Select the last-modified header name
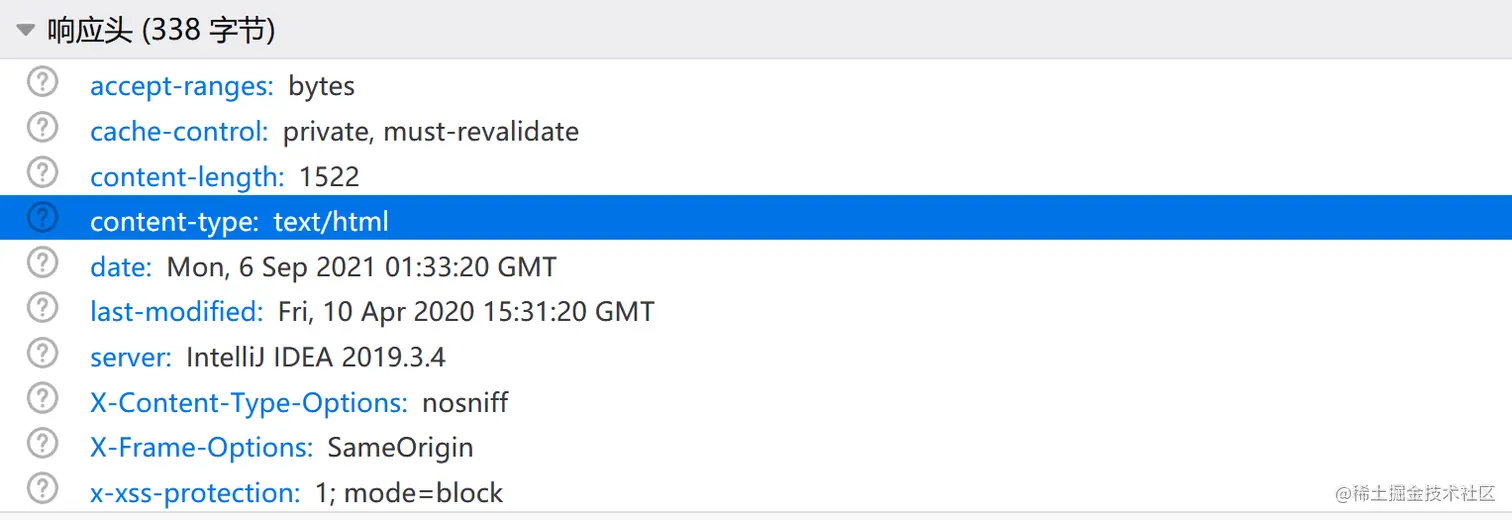Image resolution: width=1512 pixels, height=520 pixels. [x=176, y=312]
